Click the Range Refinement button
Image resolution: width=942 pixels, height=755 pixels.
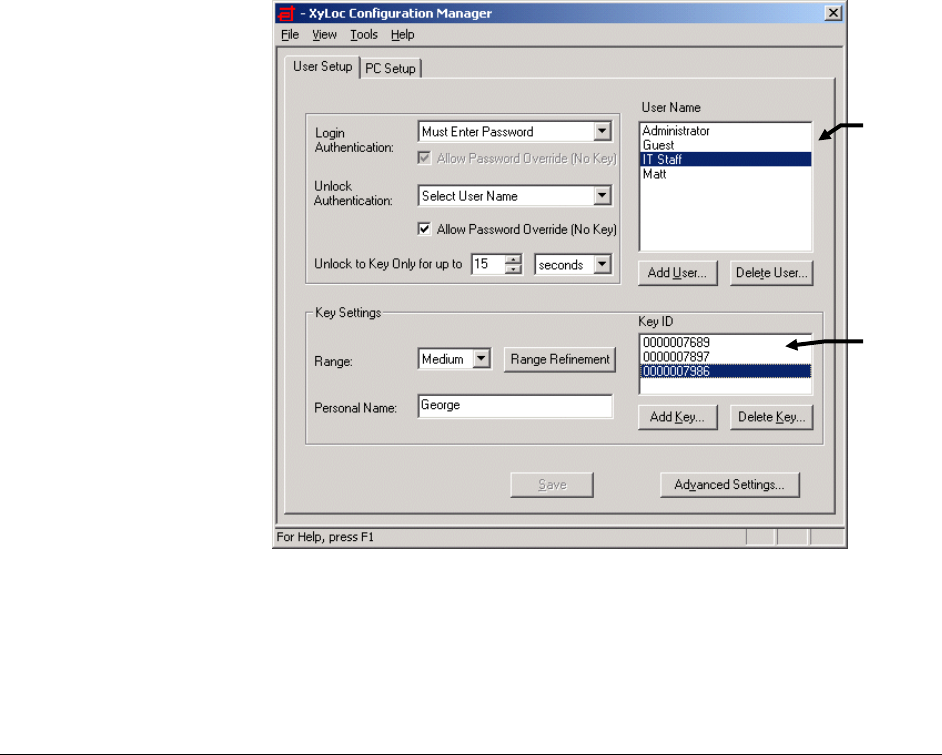[x=560, y=359]
